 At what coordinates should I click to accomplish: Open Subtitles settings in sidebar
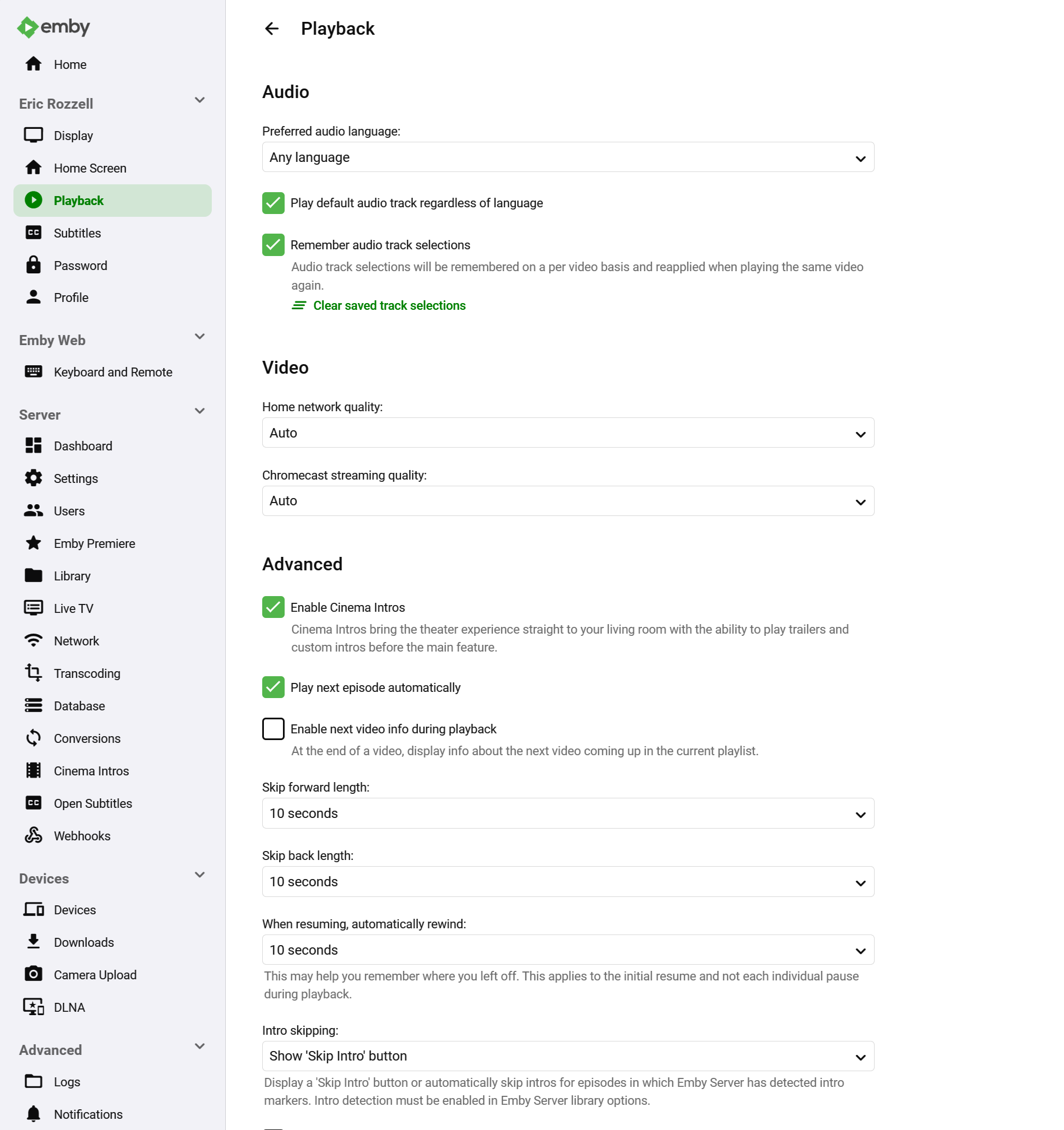tap(77, 233)
